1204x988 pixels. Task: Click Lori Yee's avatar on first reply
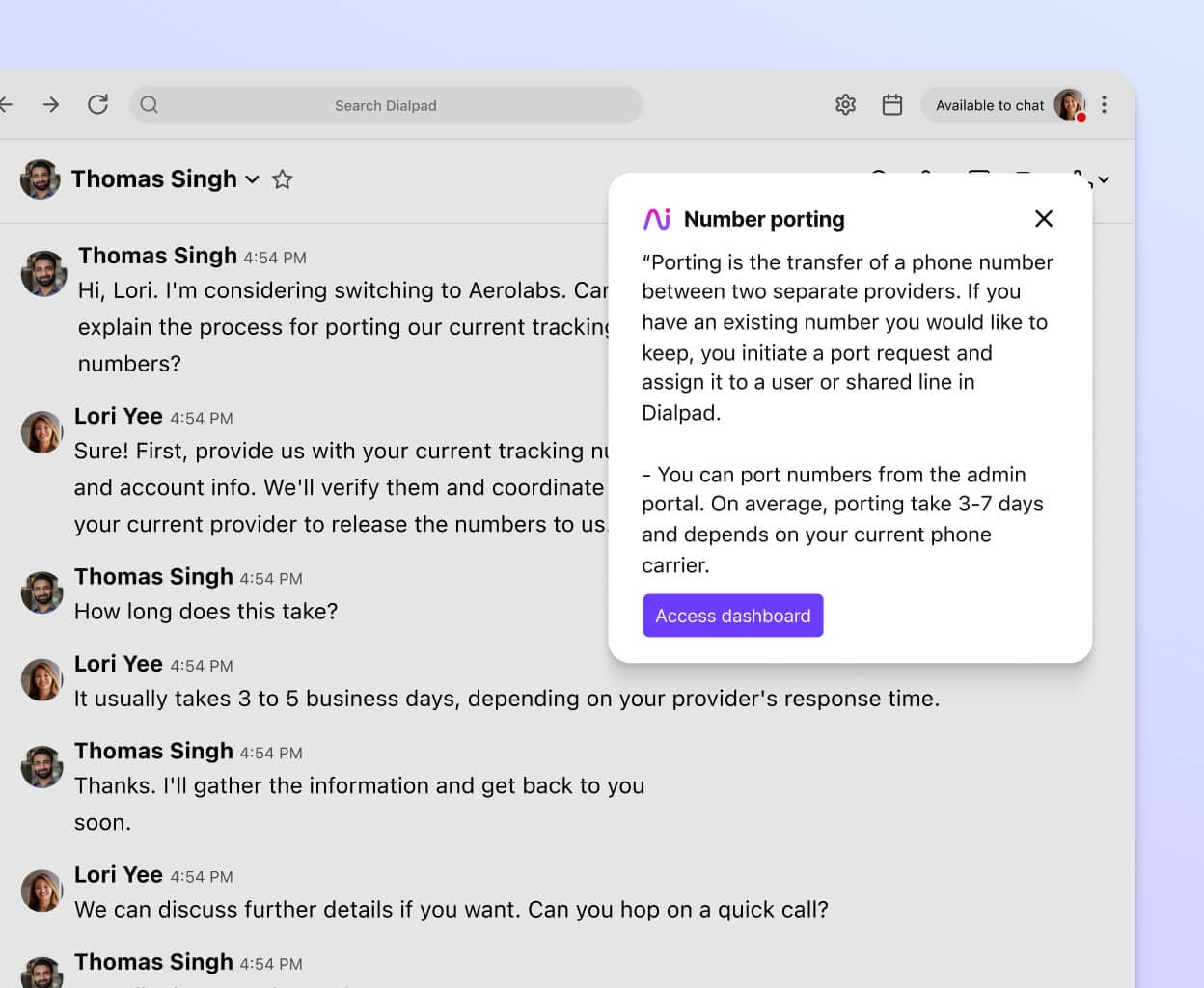click(42, 432)
